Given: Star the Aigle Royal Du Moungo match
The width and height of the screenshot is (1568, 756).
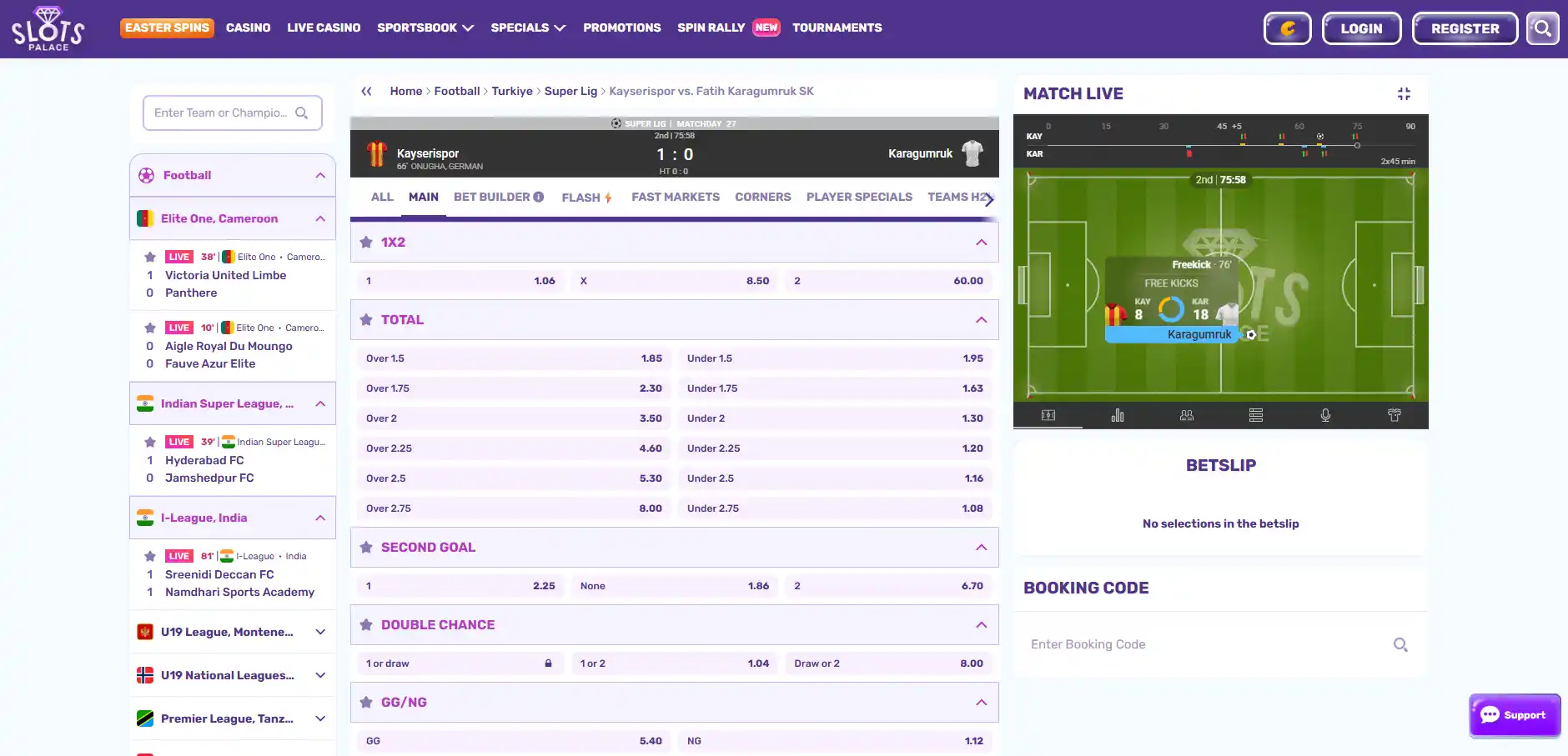Looking at the screenshot, I should 150,328.
